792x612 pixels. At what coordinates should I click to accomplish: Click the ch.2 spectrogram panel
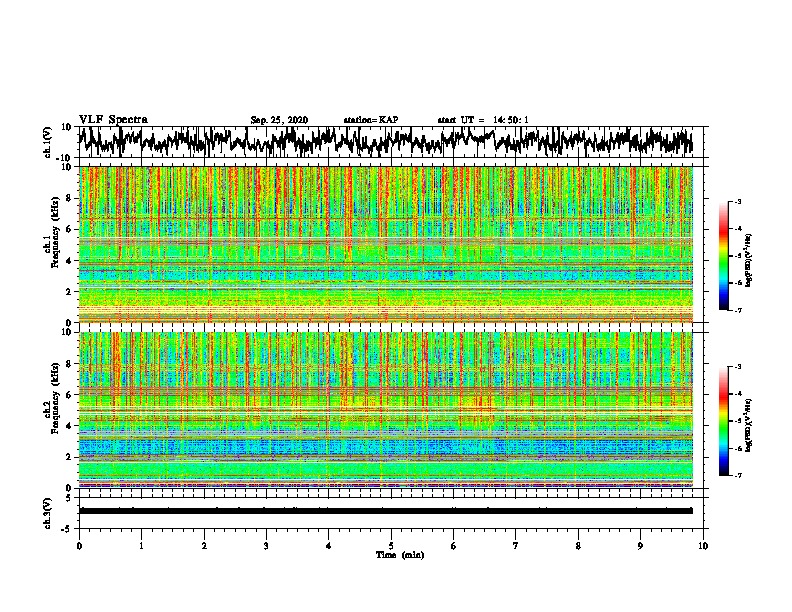385,410
